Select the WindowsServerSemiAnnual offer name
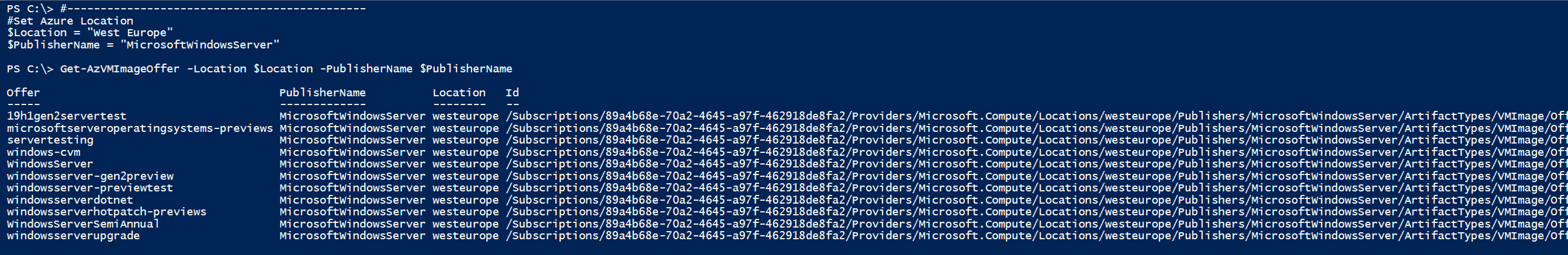This screenshot has width=1568, height=255. (84, 223)
